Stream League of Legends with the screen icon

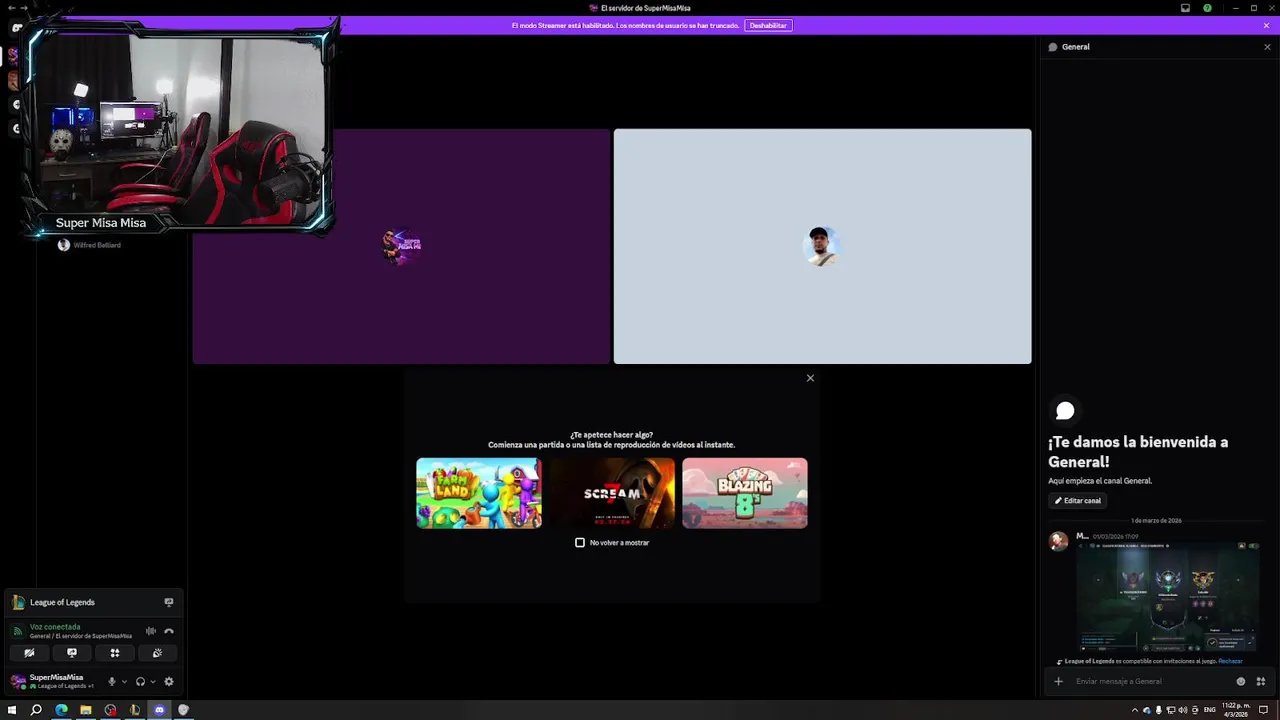pos(169,602)
